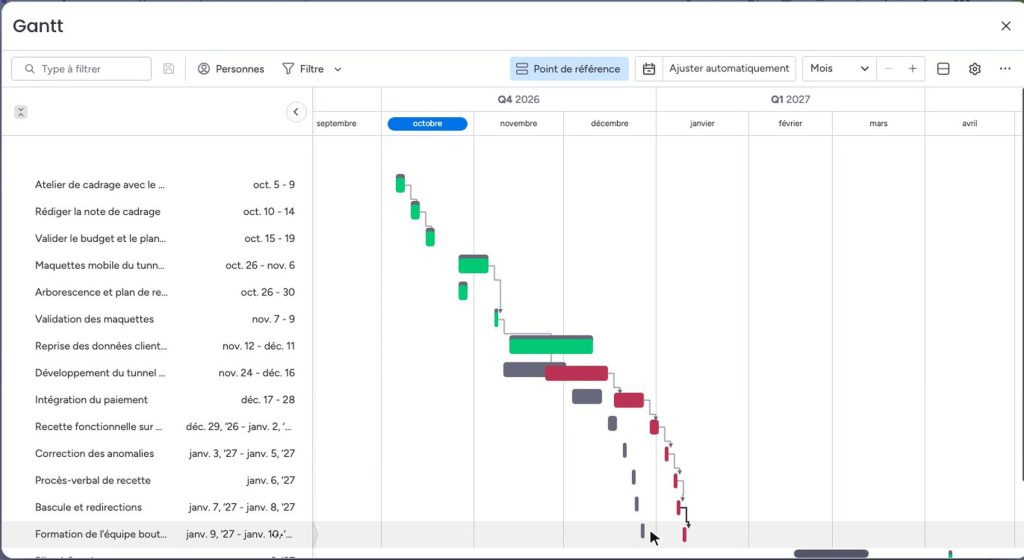Select the Atelier de cadrage task row
Screen dimensions: 1024x560
tap(157, 185)
